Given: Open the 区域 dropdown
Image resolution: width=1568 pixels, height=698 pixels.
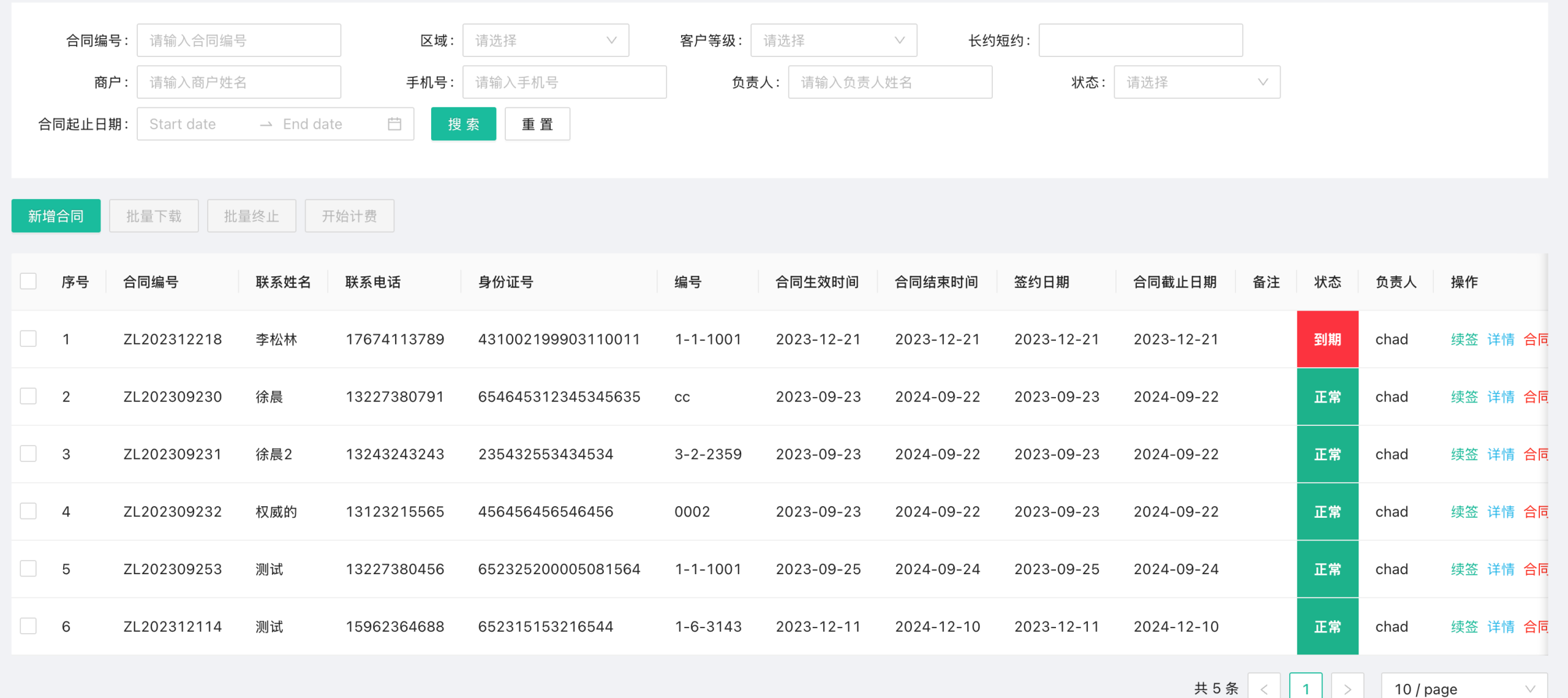Looking at the screenshot, I should click(x=546, y=40).
